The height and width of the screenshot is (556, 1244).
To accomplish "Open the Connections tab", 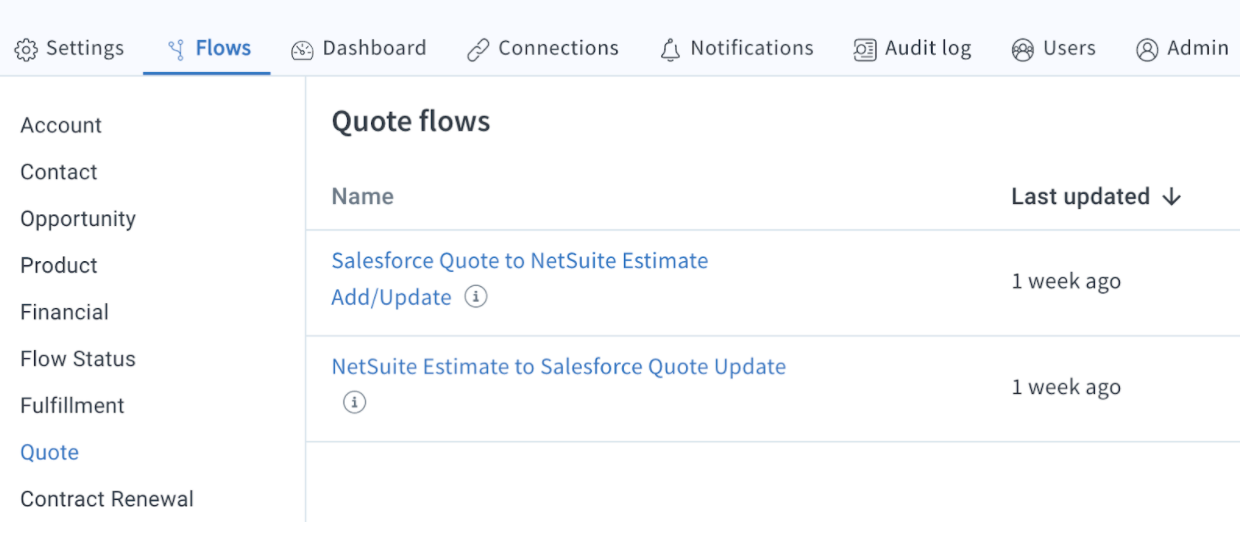I will point(543,48).
